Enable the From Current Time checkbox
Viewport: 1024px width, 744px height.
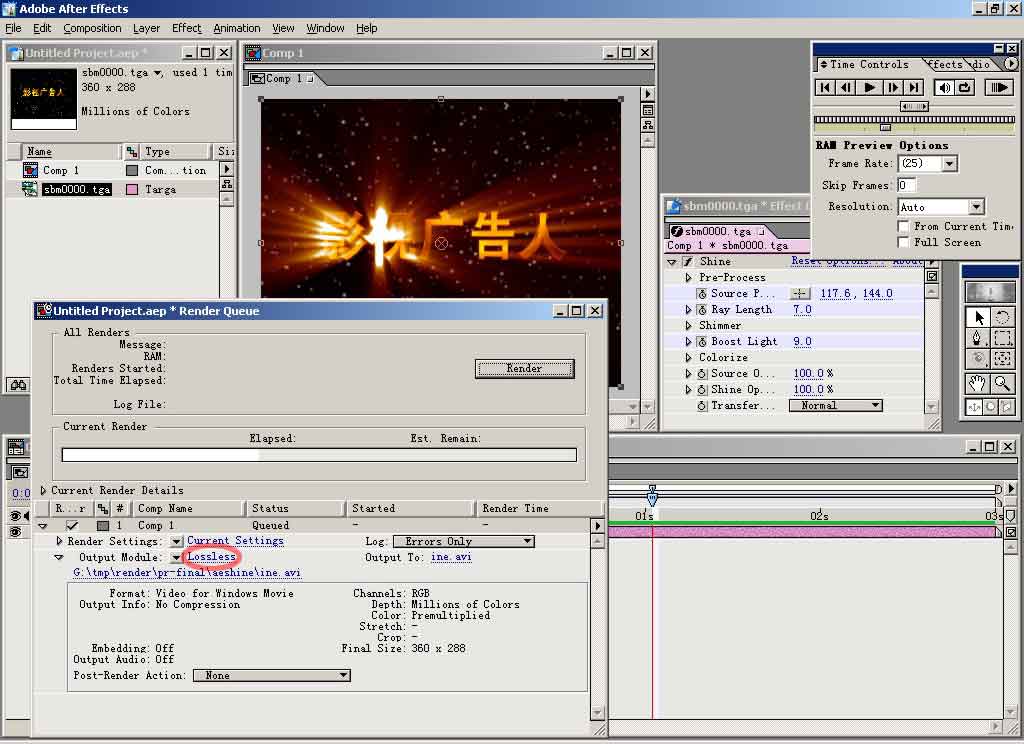904,227
